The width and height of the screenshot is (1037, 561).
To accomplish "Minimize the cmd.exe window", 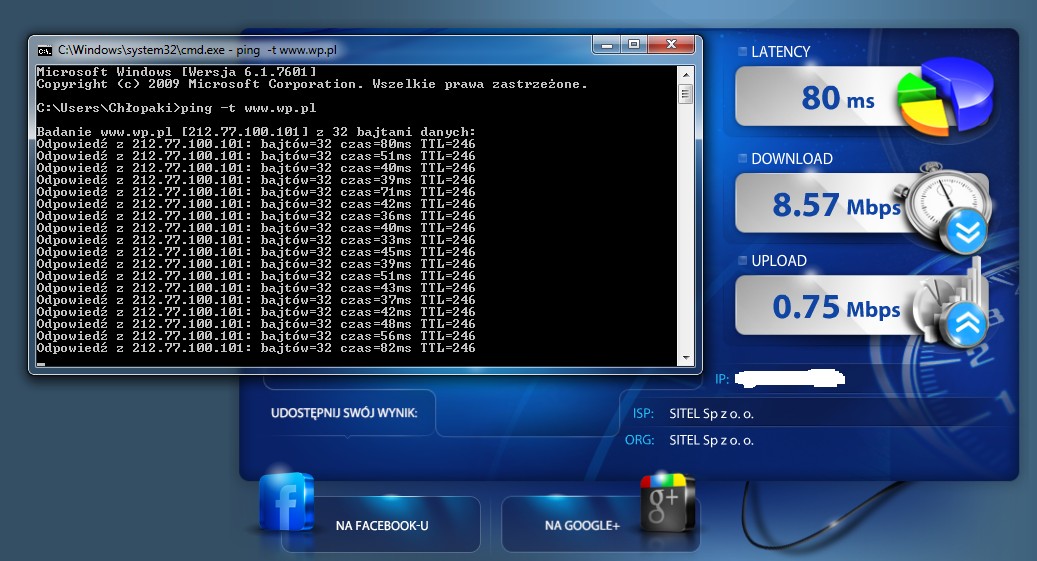I will click(x=606, y=45).
